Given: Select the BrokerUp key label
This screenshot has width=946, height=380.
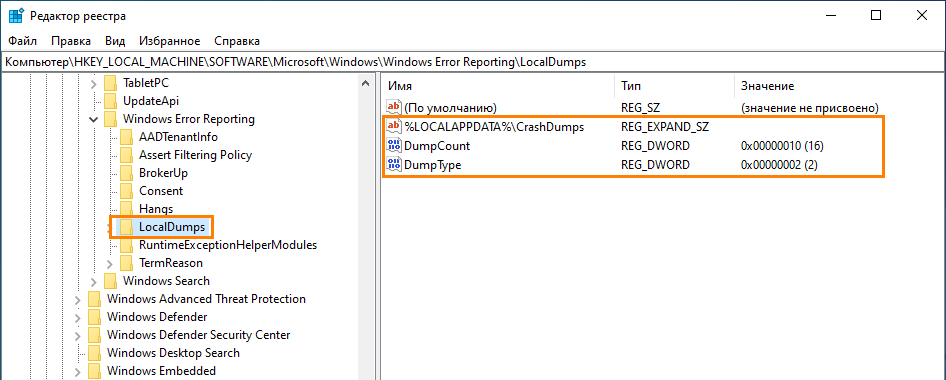Looking at the screenshot, I should [163, 173].
